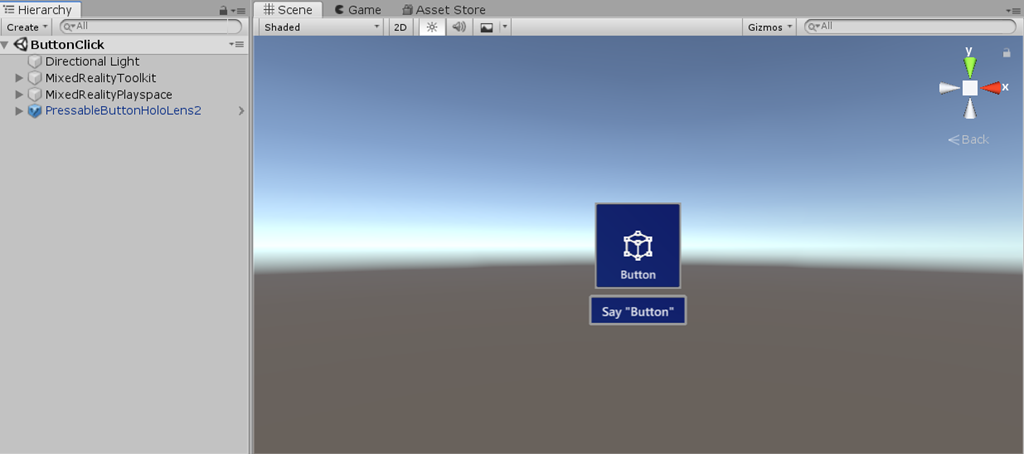1024x454 pixels.
Task: Click the scene gizmo lock icon
Action: click(x=1006, y=53)
